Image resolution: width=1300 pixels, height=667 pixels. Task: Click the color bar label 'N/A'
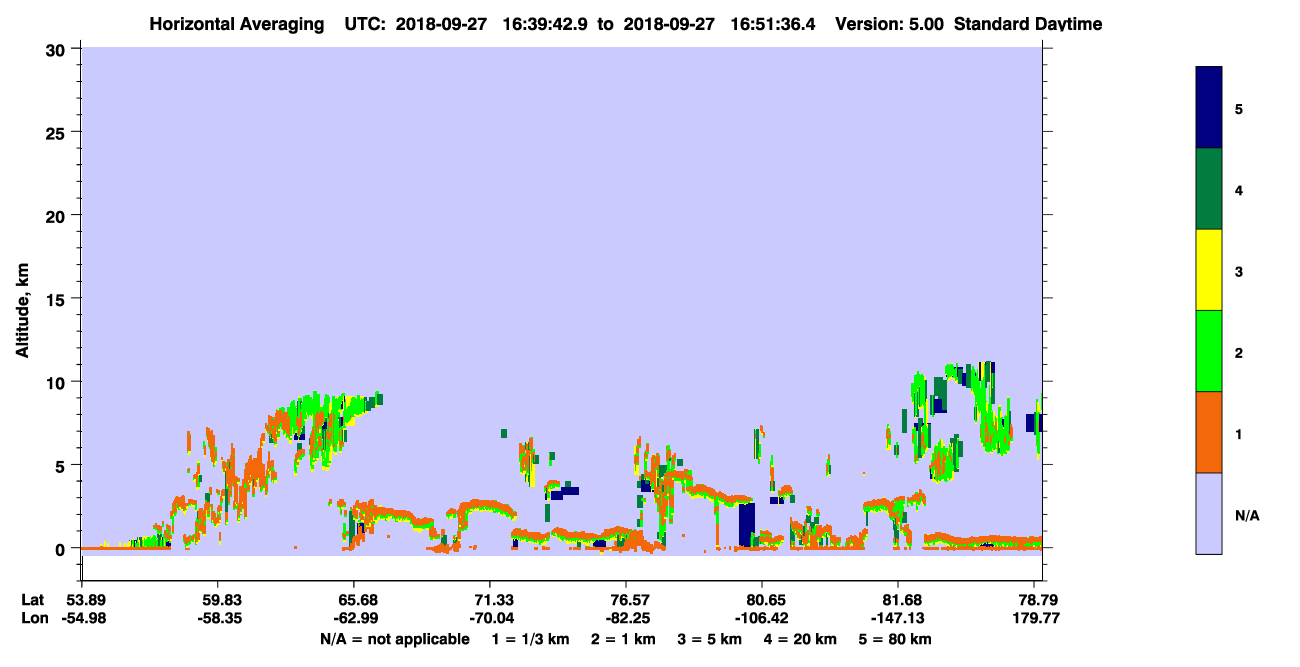point(1247,515)
